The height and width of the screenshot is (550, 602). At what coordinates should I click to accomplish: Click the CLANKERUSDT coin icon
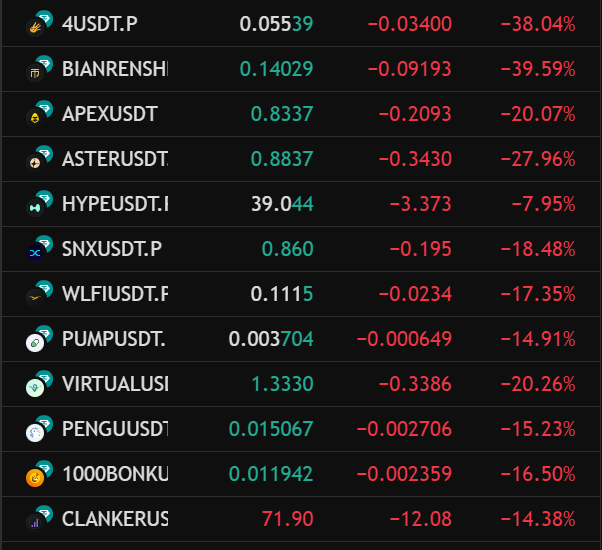coord(38,520)
